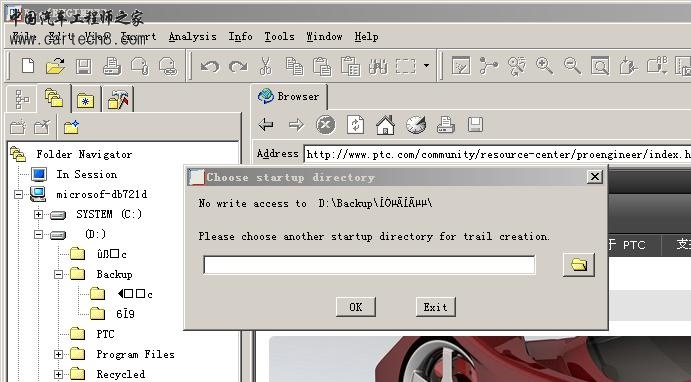Click the browser Back arrow
The height and width of the screenshot is (382, 691).
(x=266, y=125)
